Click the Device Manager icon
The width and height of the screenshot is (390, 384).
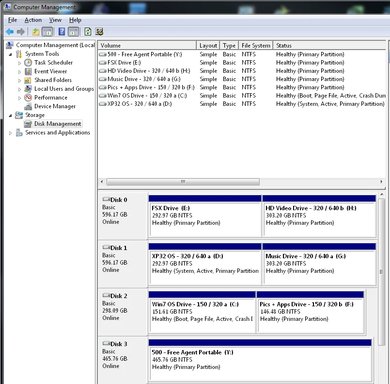pyautogui.click(x=28, y=106)
